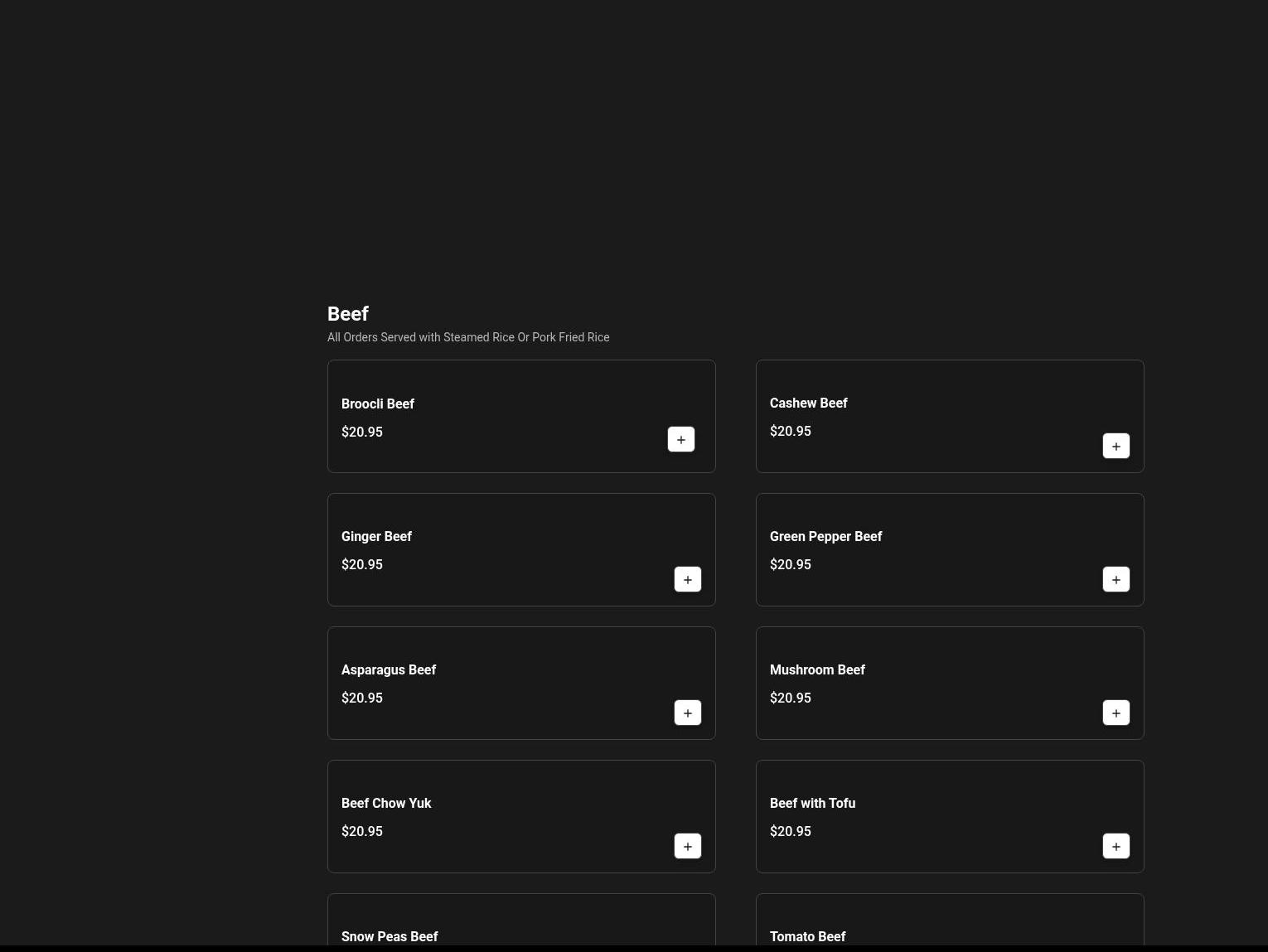The image size is (1268, 952).
Task: View the Asparagus Beef menu item
Action: (x=388, y=669)
